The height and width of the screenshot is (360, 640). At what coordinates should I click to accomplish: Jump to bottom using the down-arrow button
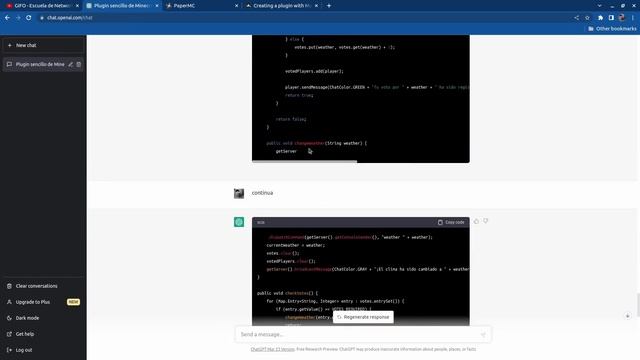coord(627,316)
